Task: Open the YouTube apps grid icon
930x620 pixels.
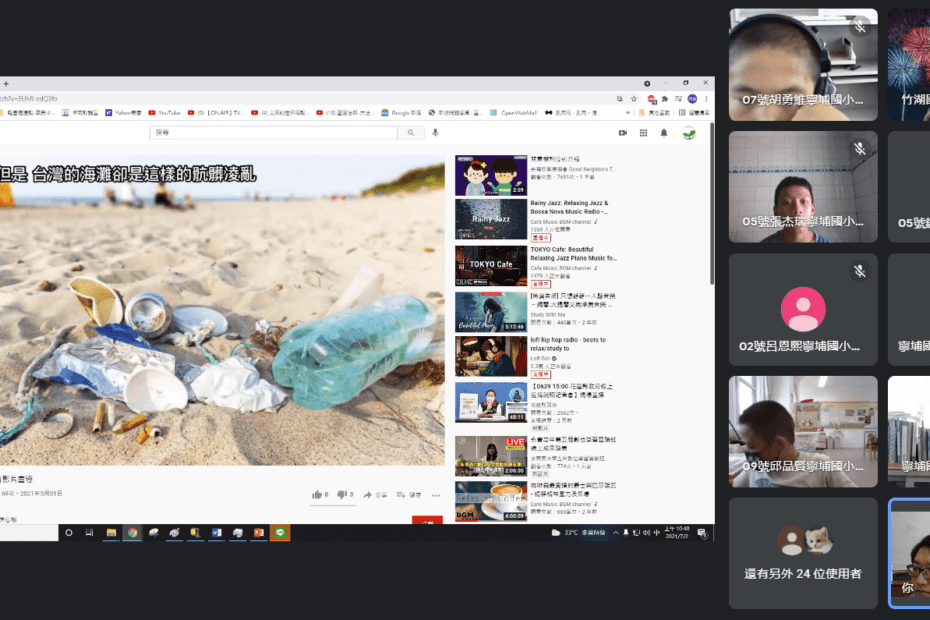Action: [643, 133]
